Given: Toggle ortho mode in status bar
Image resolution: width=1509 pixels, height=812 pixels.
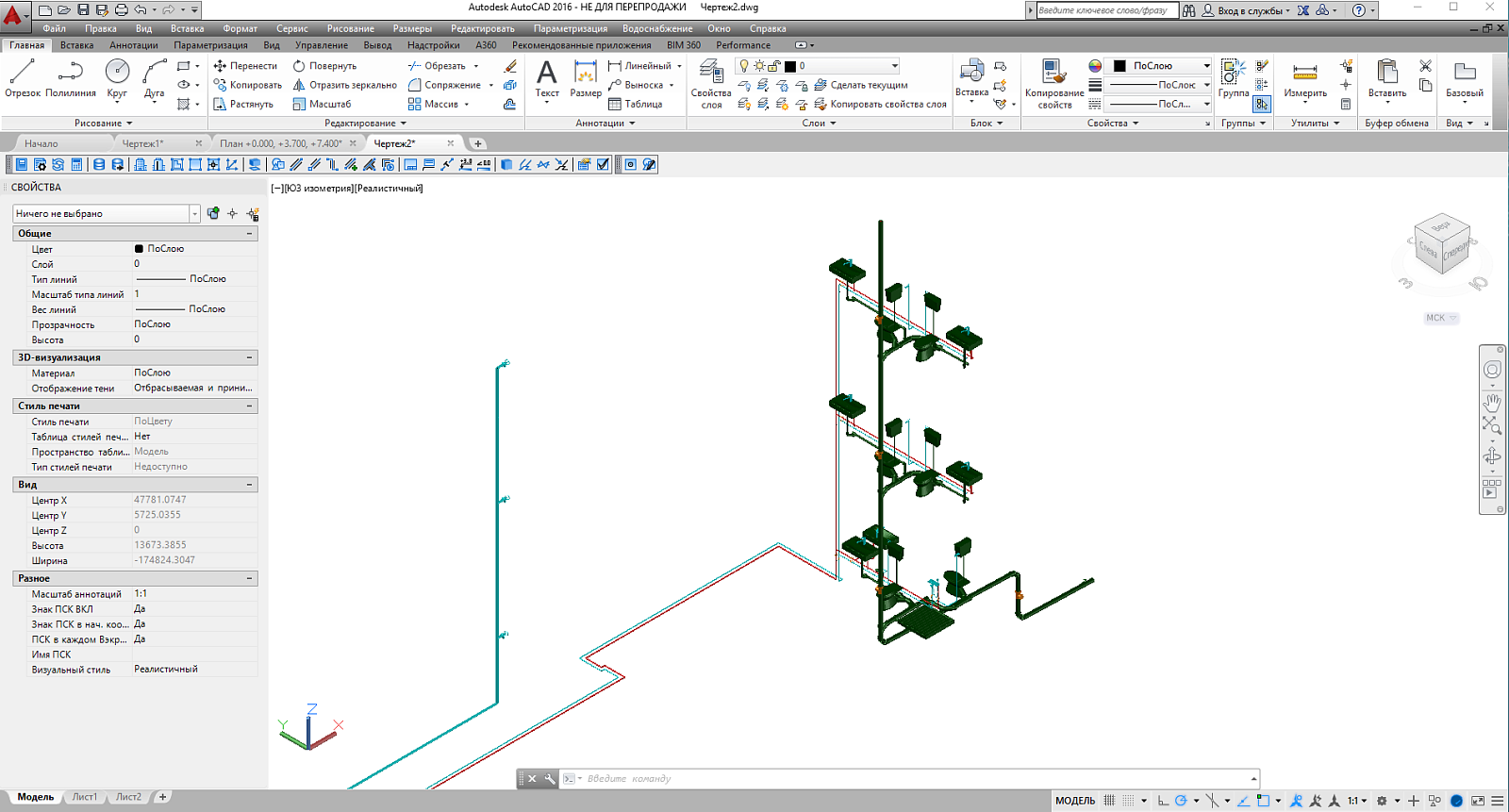Looking at the screenshot, I should point(1163,801).
